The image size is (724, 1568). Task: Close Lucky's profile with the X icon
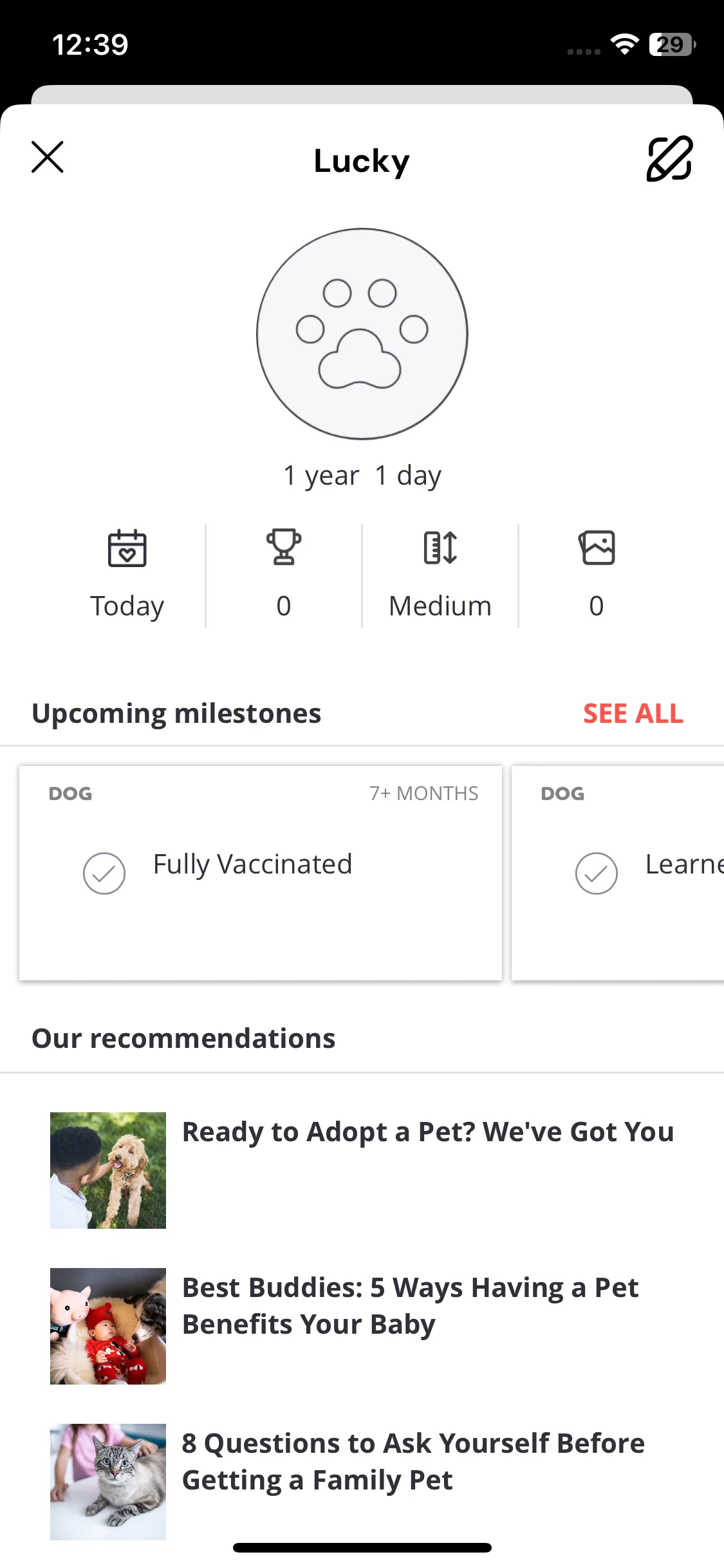click(48, 157)
